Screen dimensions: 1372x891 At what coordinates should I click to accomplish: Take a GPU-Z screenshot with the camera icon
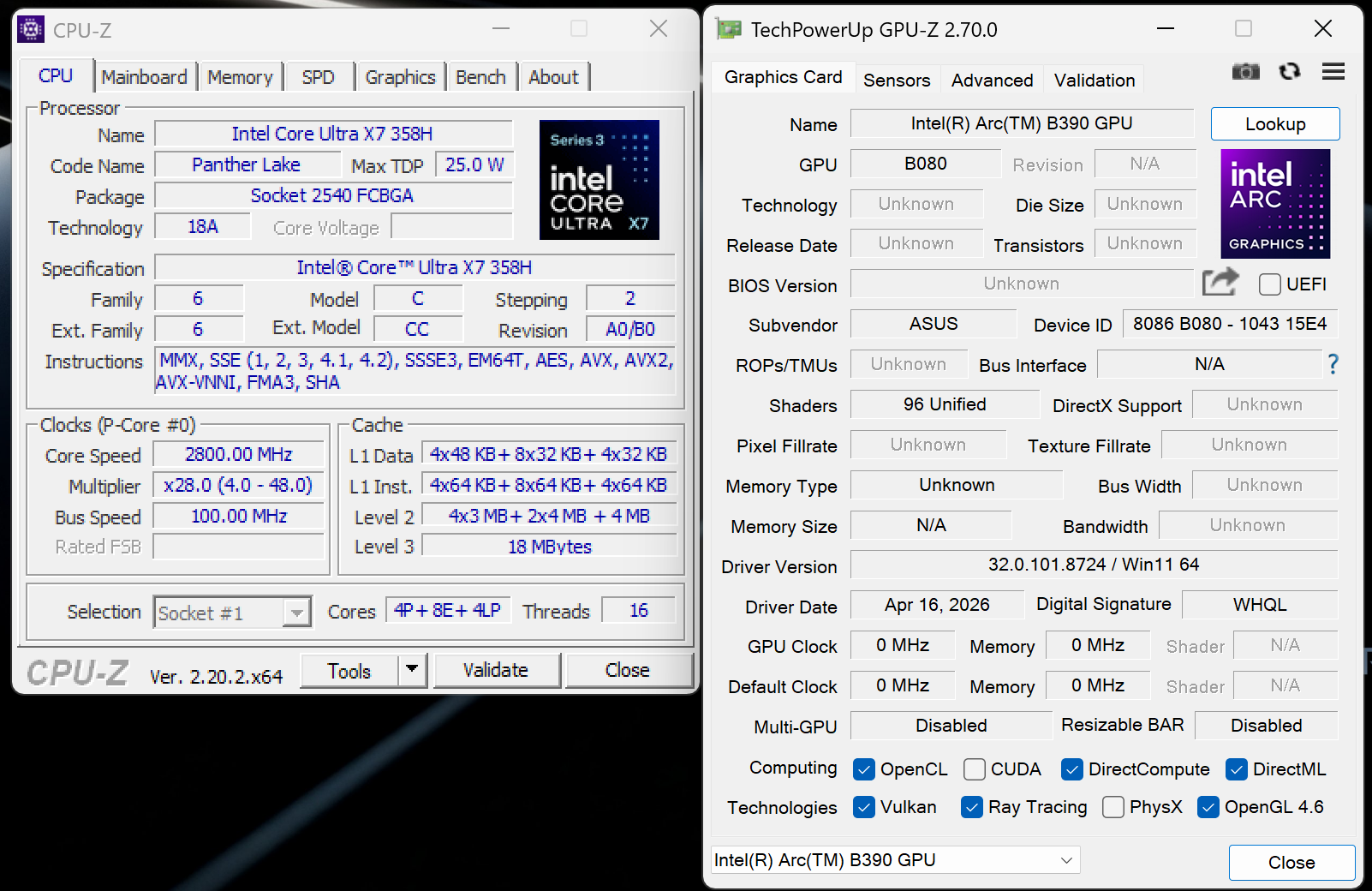tap(1245, 71)
